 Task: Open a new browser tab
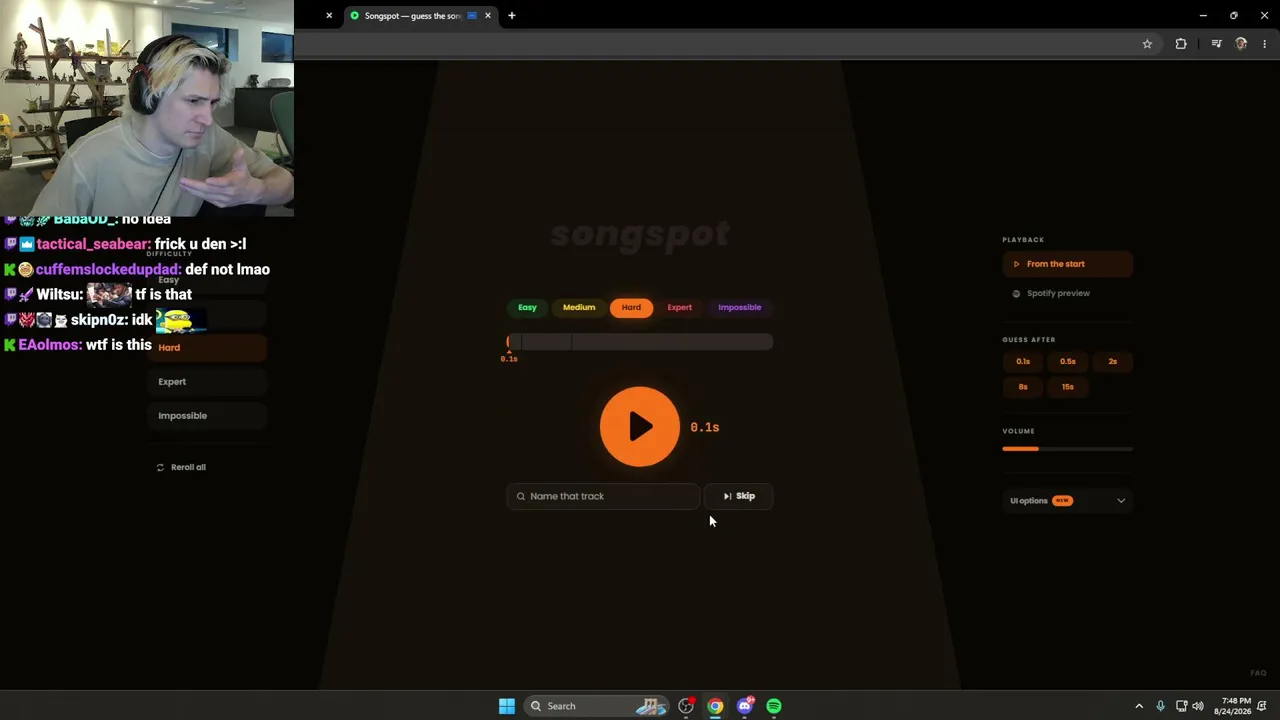pyautogui.click(x=512, y=16)
